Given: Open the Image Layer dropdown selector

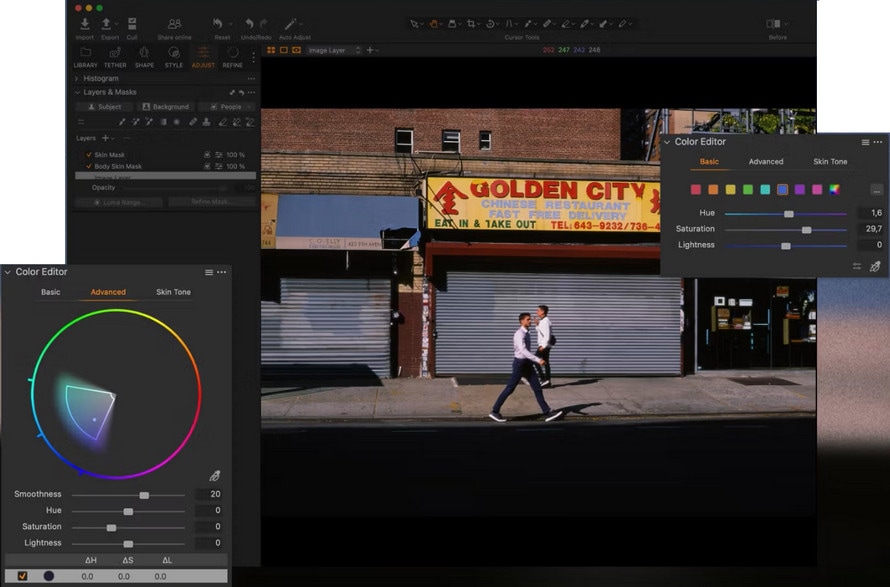Looking at the screenshot, I should tap(334, 50).
